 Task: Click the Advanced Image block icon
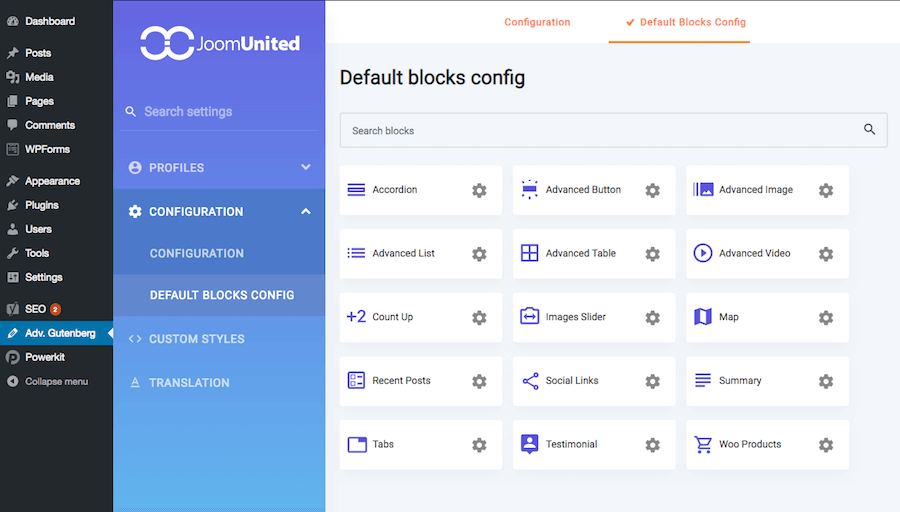tap(703, 189)
